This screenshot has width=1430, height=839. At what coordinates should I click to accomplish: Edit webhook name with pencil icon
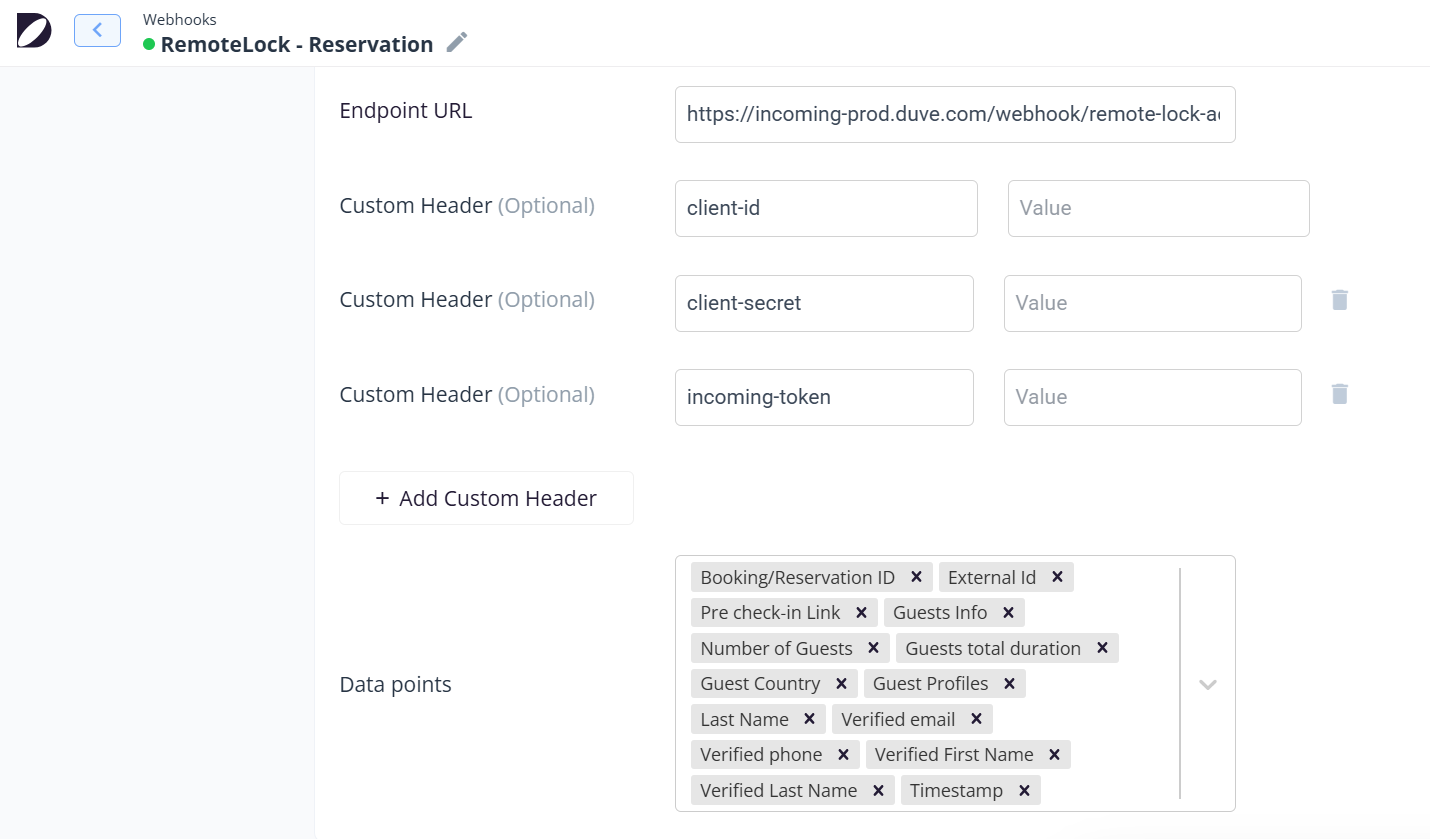pyautogui.click(x=457, y=42)
